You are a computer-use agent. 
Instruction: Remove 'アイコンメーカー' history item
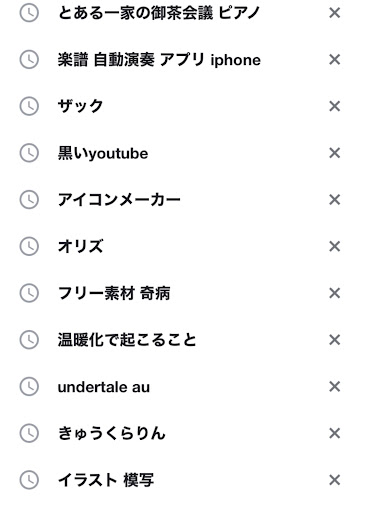coord(334,200)
